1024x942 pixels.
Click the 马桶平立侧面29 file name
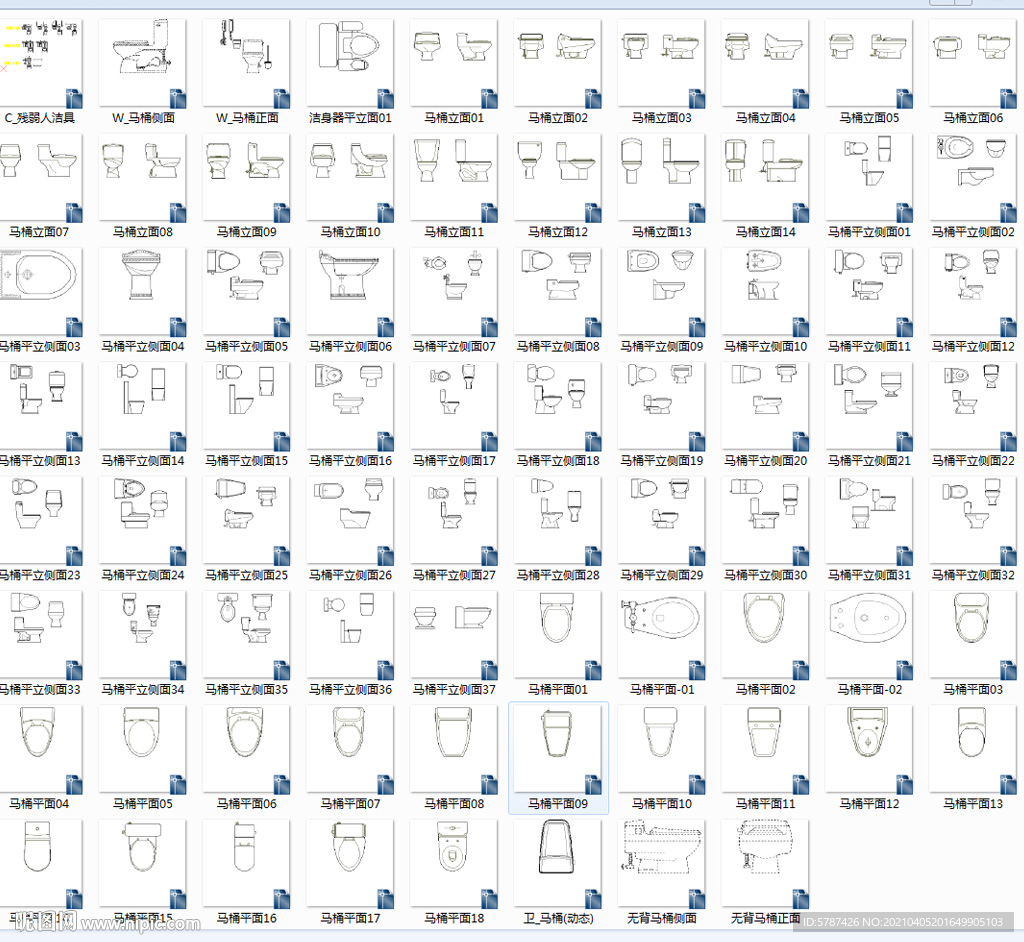tap(662, 575)
